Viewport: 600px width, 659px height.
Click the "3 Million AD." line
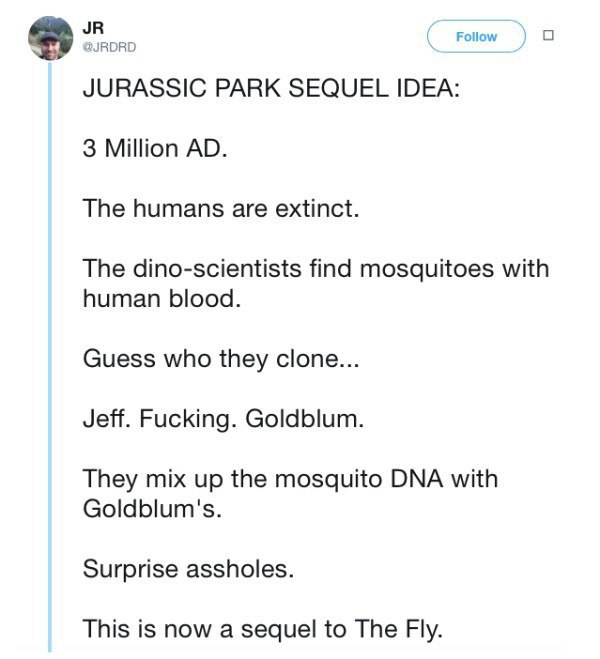coord(155,149)
